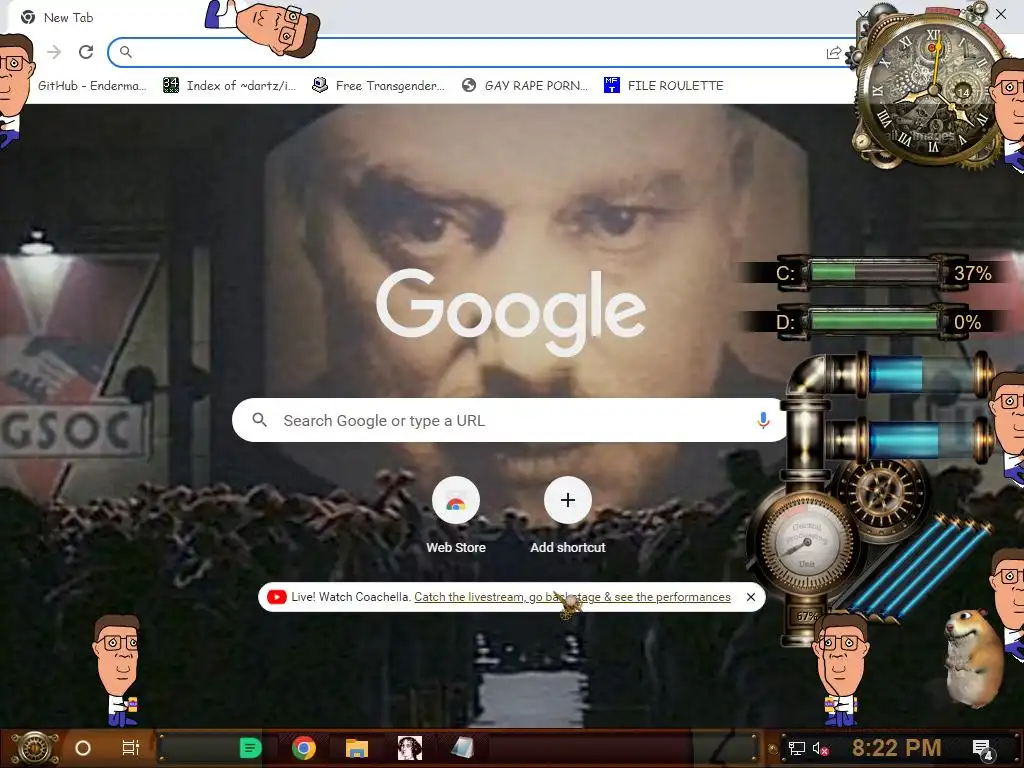1024x768 pixels.
Task: Click the Index of ~dartz bookmark favicon
Action: pos(170,85)
